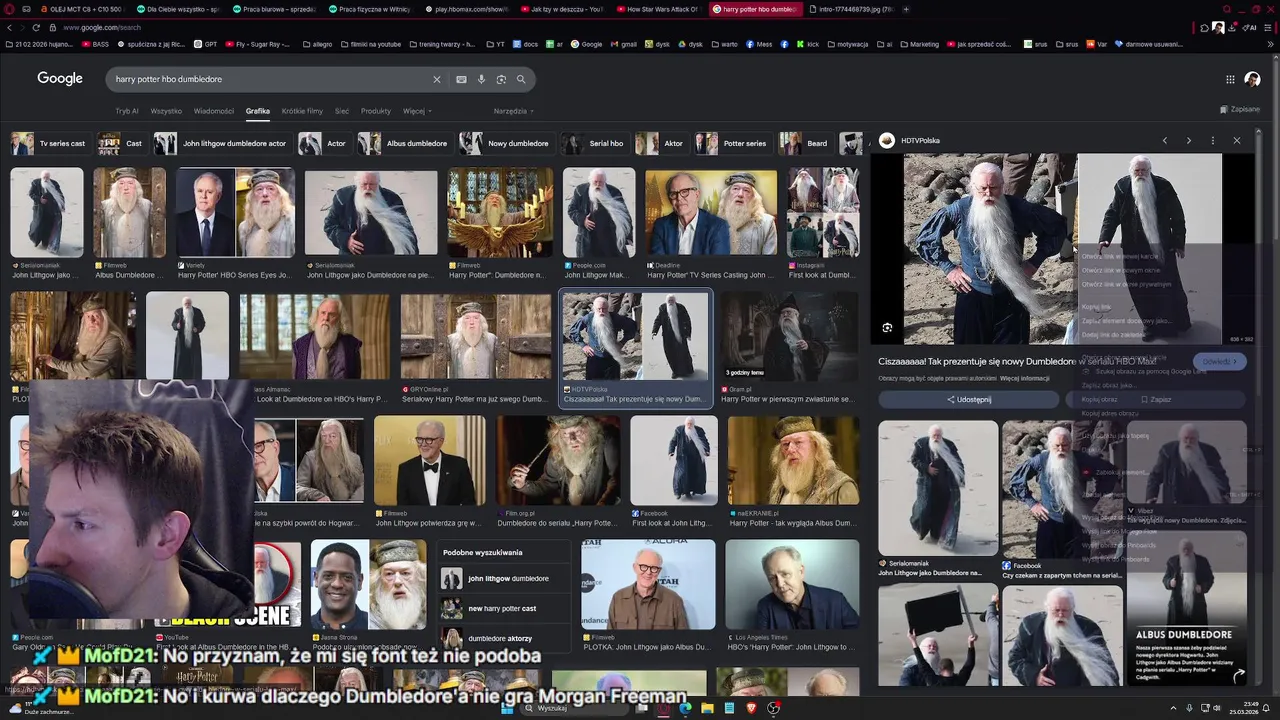Open OBS from the taskbar
The image size is (1280, 720).
click(x=773, y=708)
